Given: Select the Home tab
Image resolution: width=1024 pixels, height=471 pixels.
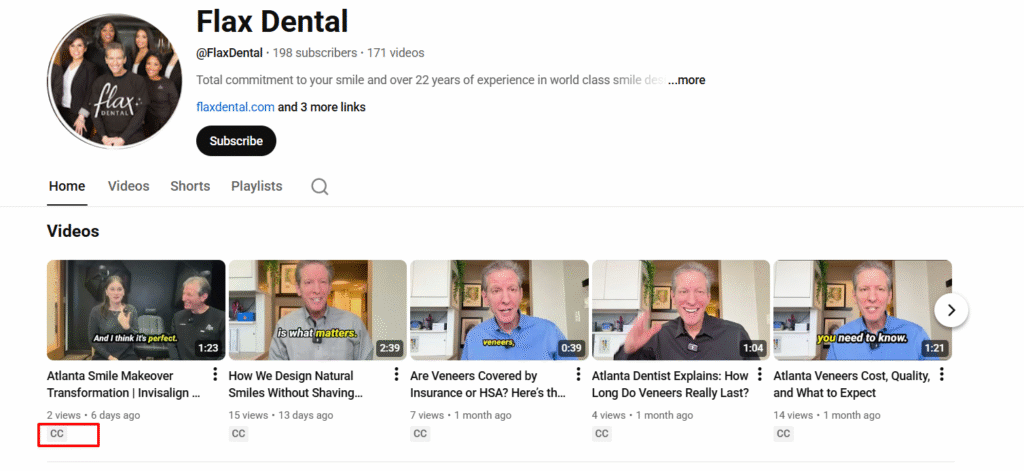Looking at the screenshot, I should 67,186.
